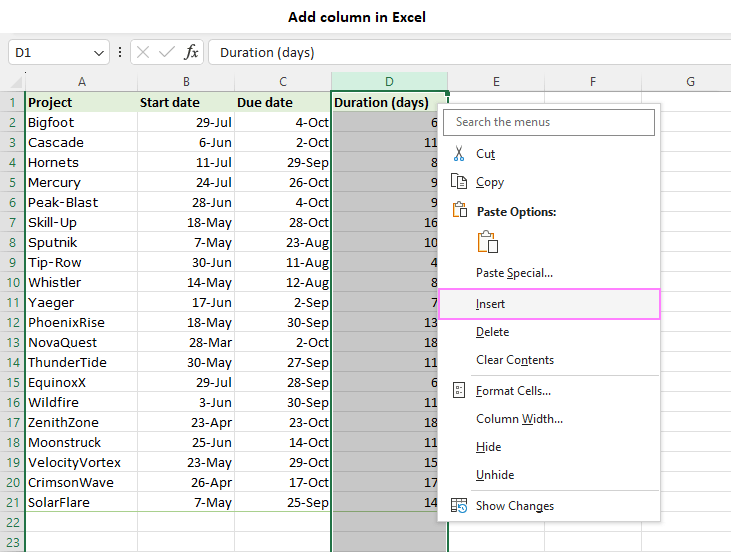
Task: Click the formula bar text Duration (days)
Action: click(267, 52)
